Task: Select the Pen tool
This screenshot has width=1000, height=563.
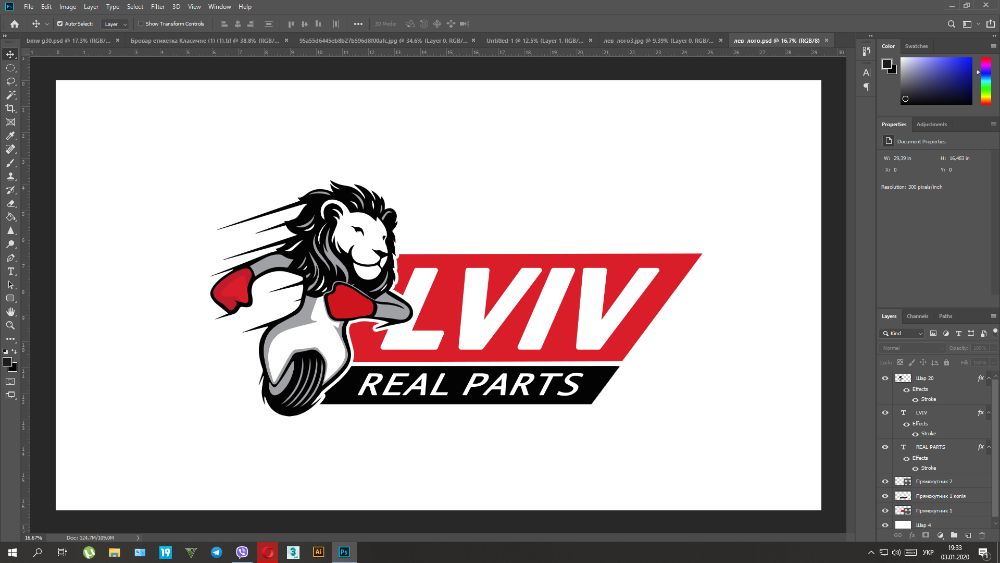Action: point(10,258)
